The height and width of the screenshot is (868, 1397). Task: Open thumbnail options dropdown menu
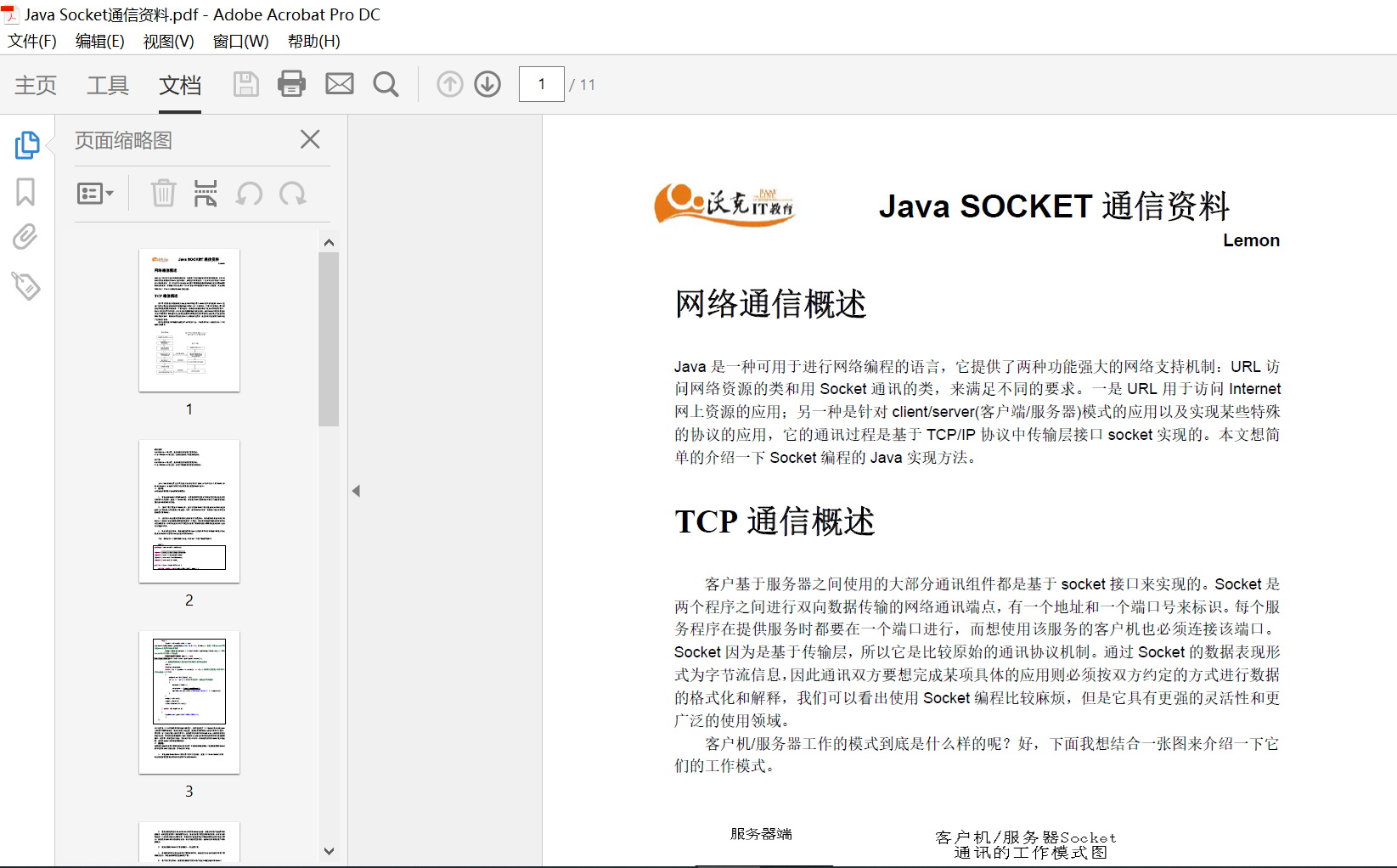95,194
